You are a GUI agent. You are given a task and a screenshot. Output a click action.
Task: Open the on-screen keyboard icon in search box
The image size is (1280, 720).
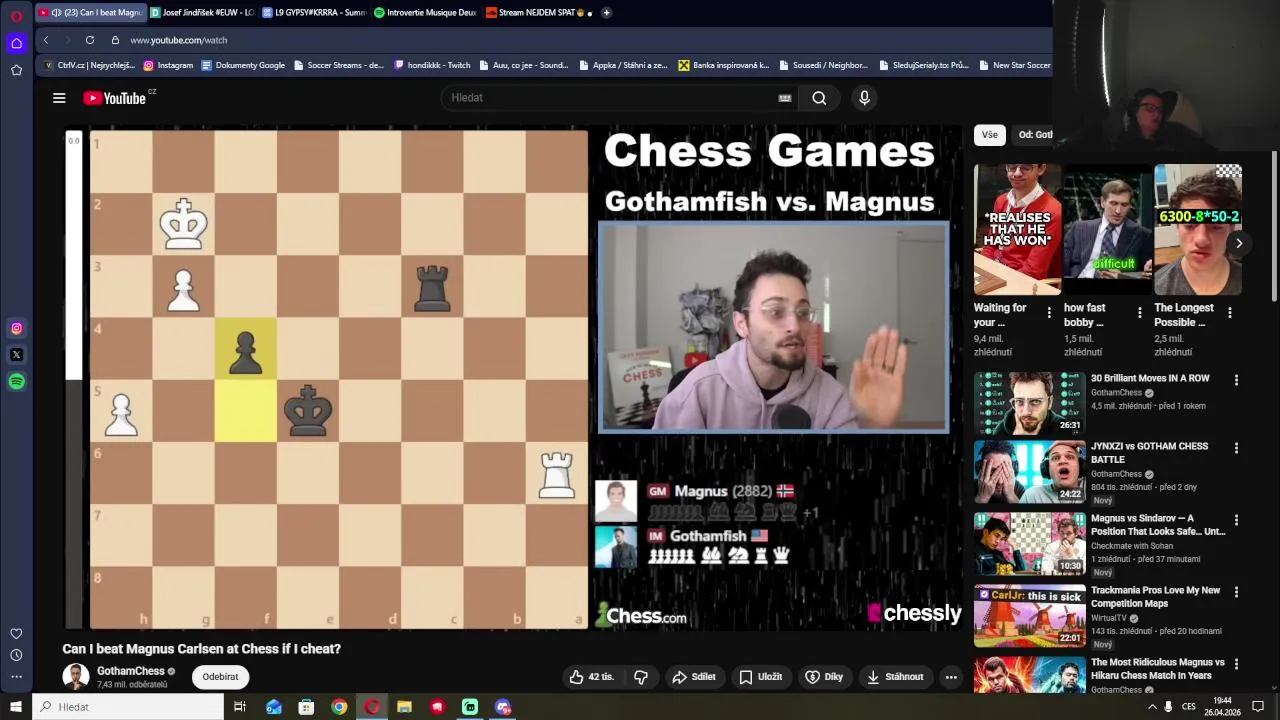pyautogui.click(x=785, y=98)
